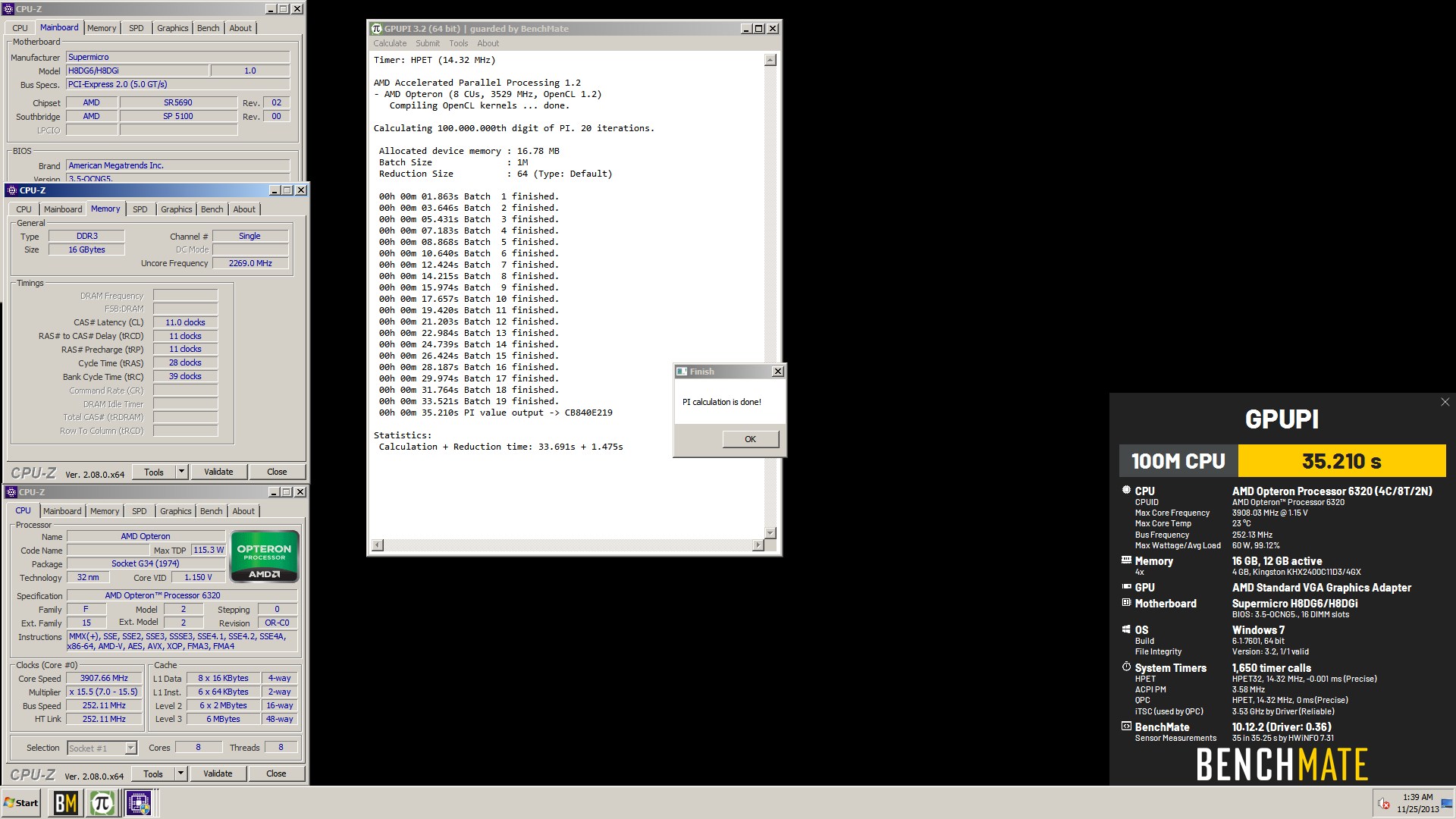
Task: Open Graphics tab in Memory CPU-Z window
Action: click(x=177, y=209)
